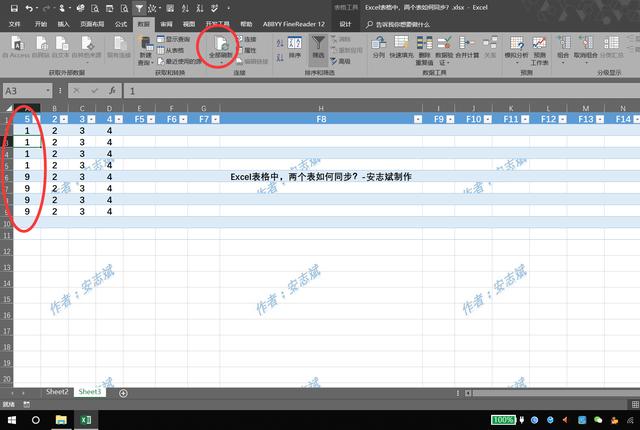
Task: Click Text to Columns
Action: [379, 47]
